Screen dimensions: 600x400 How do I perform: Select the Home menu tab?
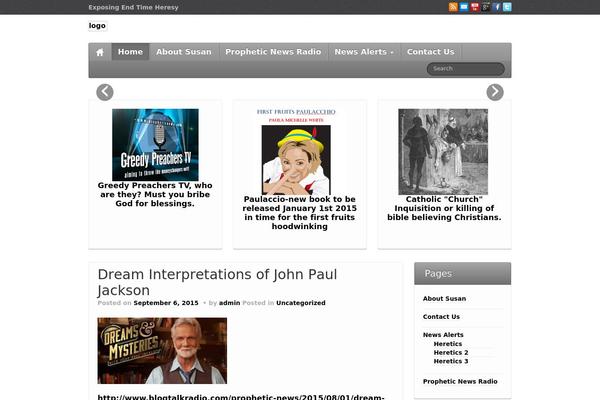tap(130, 52)
